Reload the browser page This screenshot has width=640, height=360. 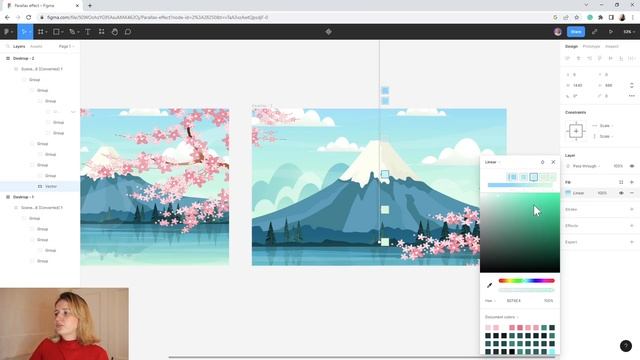[29, 18]
